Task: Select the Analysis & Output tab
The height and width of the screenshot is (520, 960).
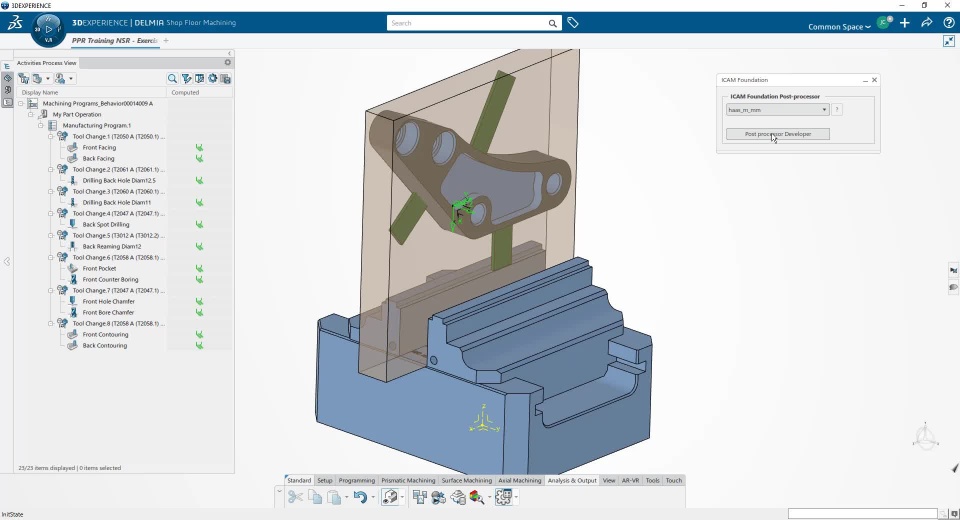Action: 572,480
